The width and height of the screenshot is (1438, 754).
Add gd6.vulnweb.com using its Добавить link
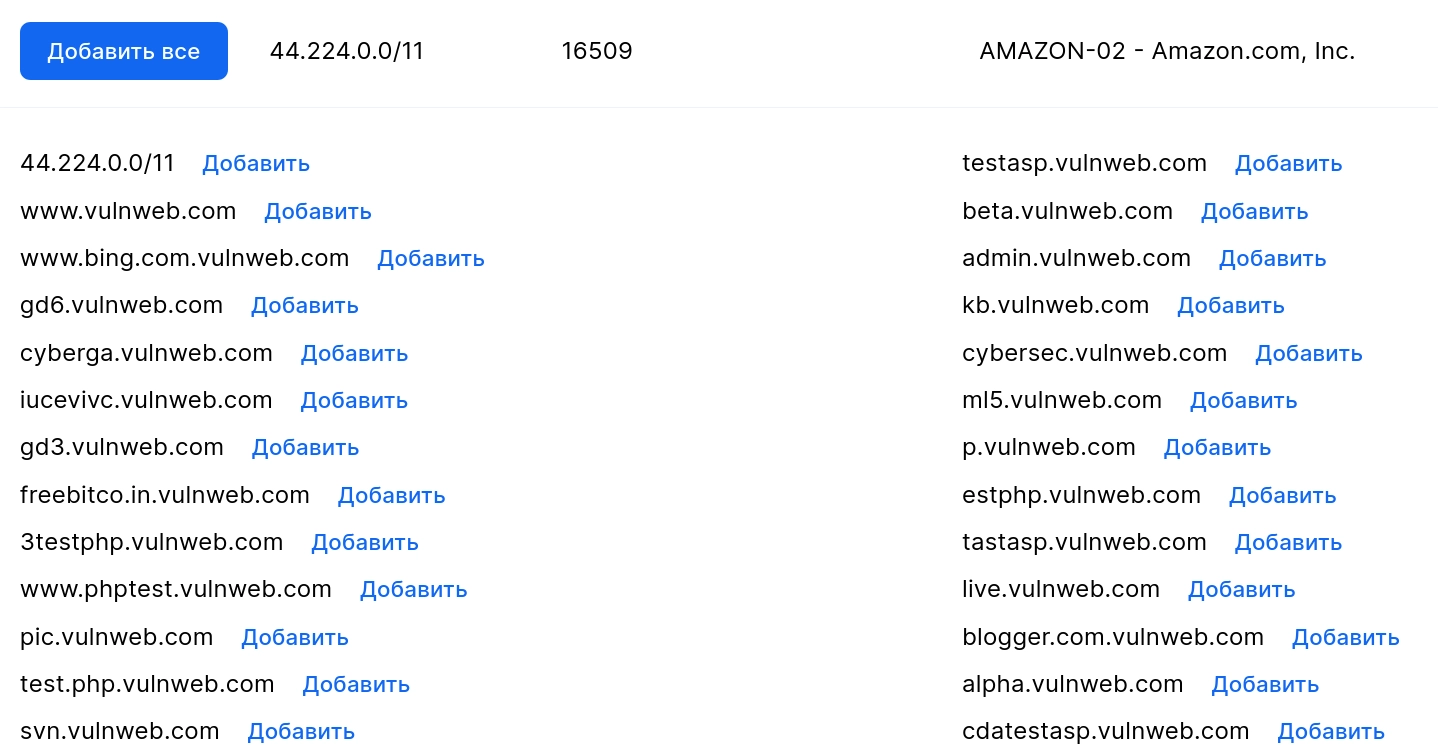point(305,305)
